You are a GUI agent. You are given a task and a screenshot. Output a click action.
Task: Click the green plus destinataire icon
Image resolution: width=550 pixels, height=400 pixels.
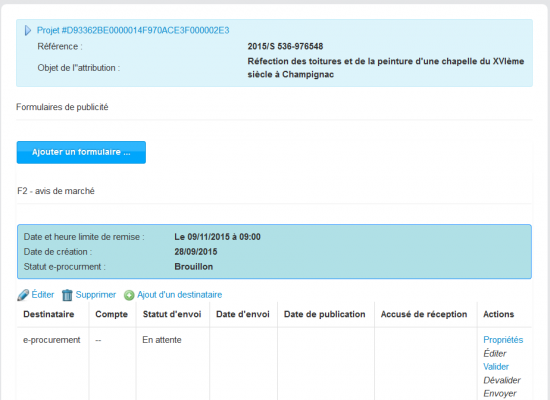(x=129, y=295)
